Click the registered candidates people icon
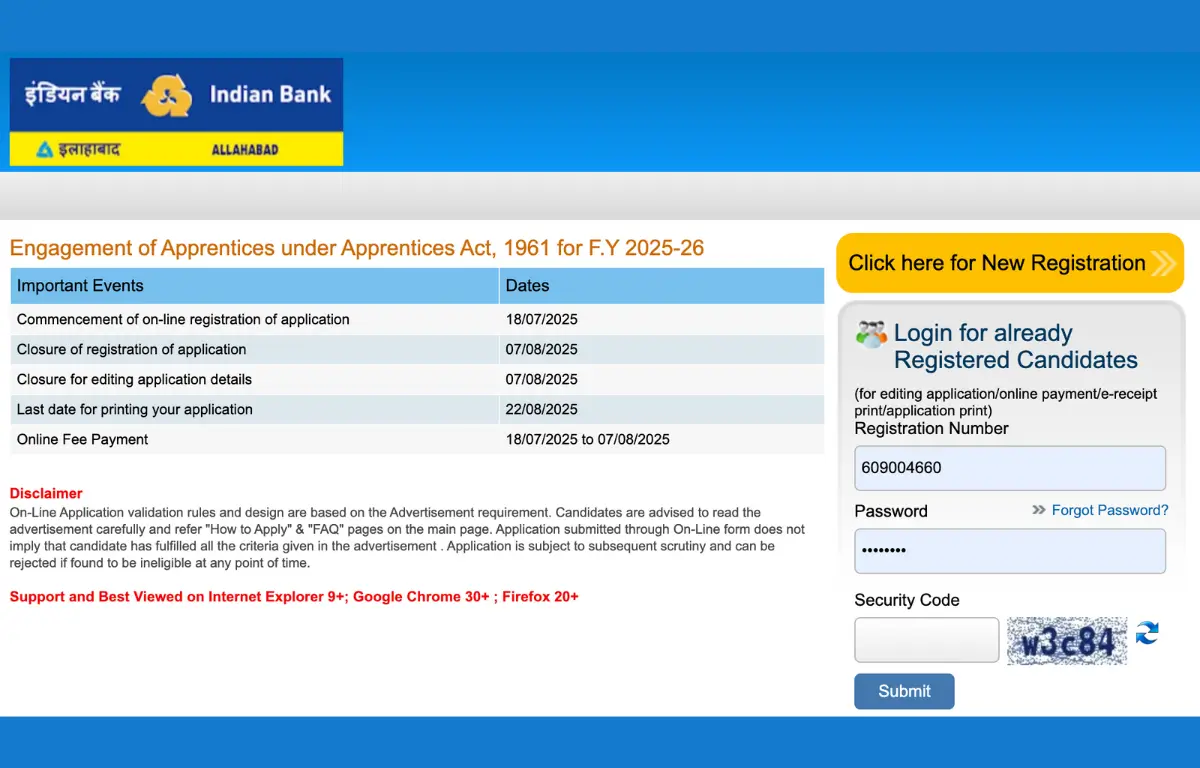 (871, 334)
